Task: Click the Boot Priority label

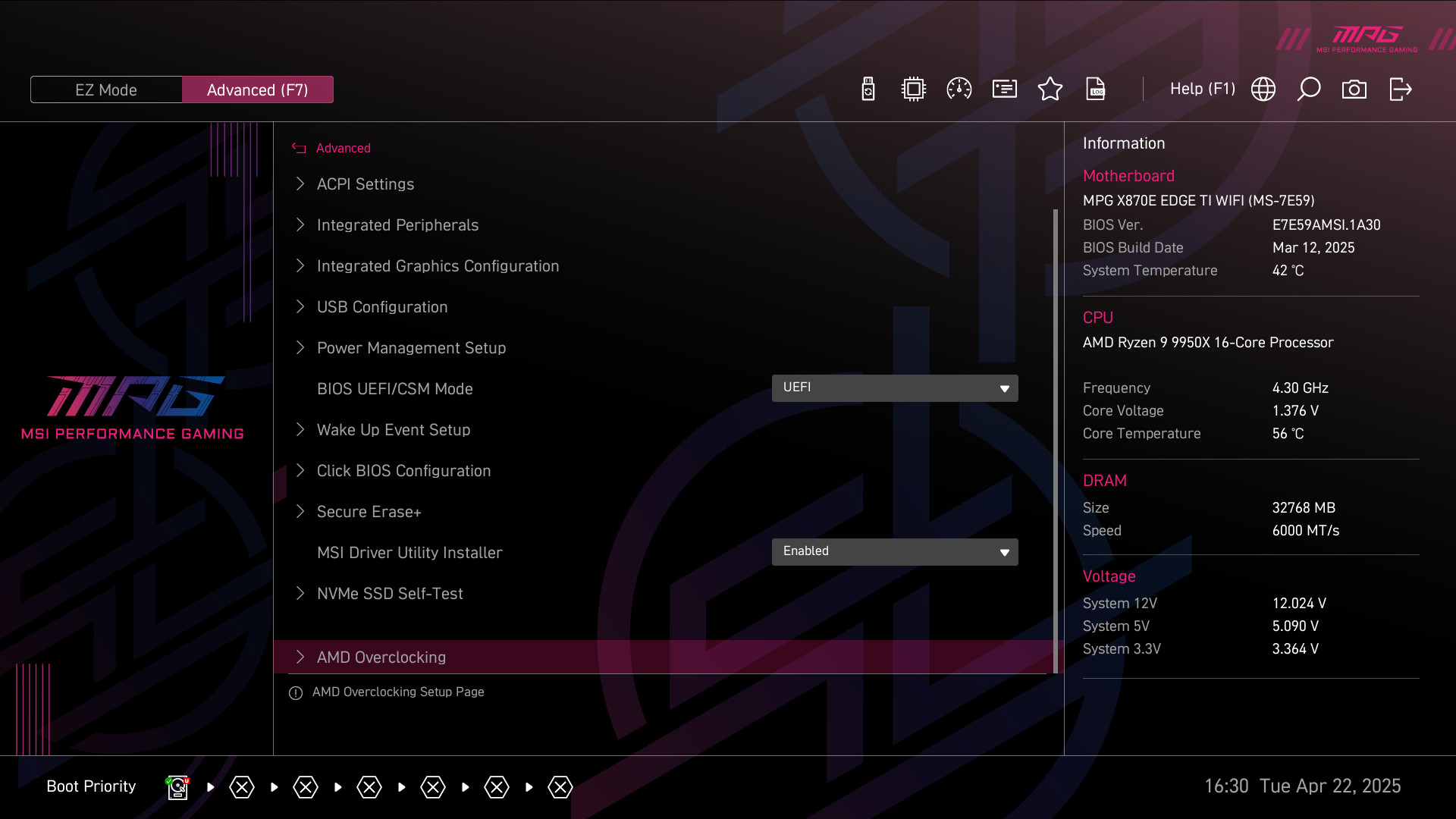Action: click(x=91, y=786)
